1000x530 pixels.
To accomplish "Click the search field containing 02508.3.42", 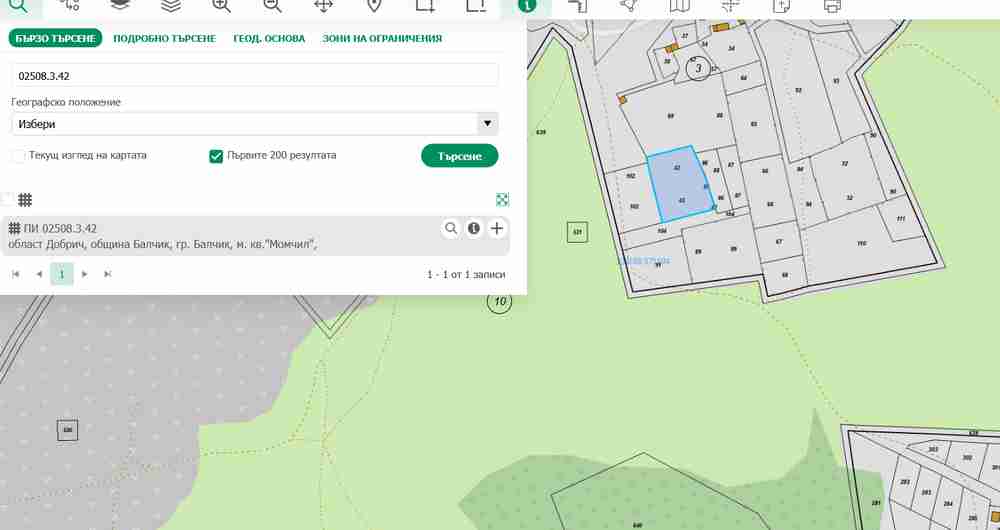I will (x=254, y=75).
